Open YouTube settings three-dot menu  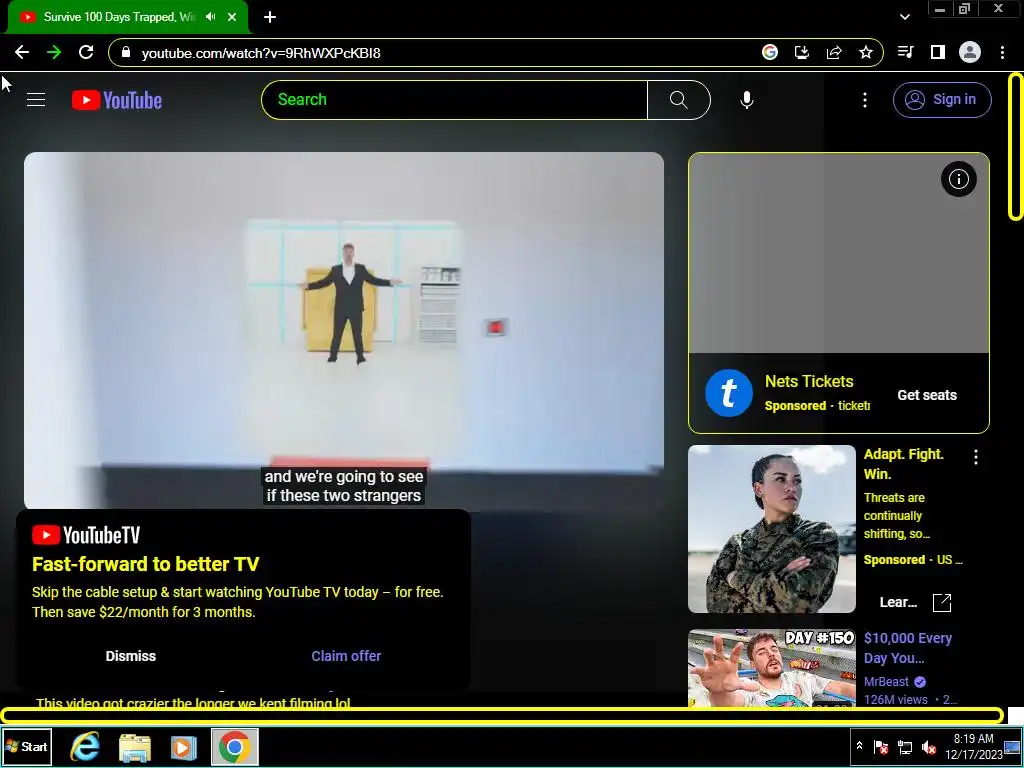pyautogui.click(x=865, y=100)
